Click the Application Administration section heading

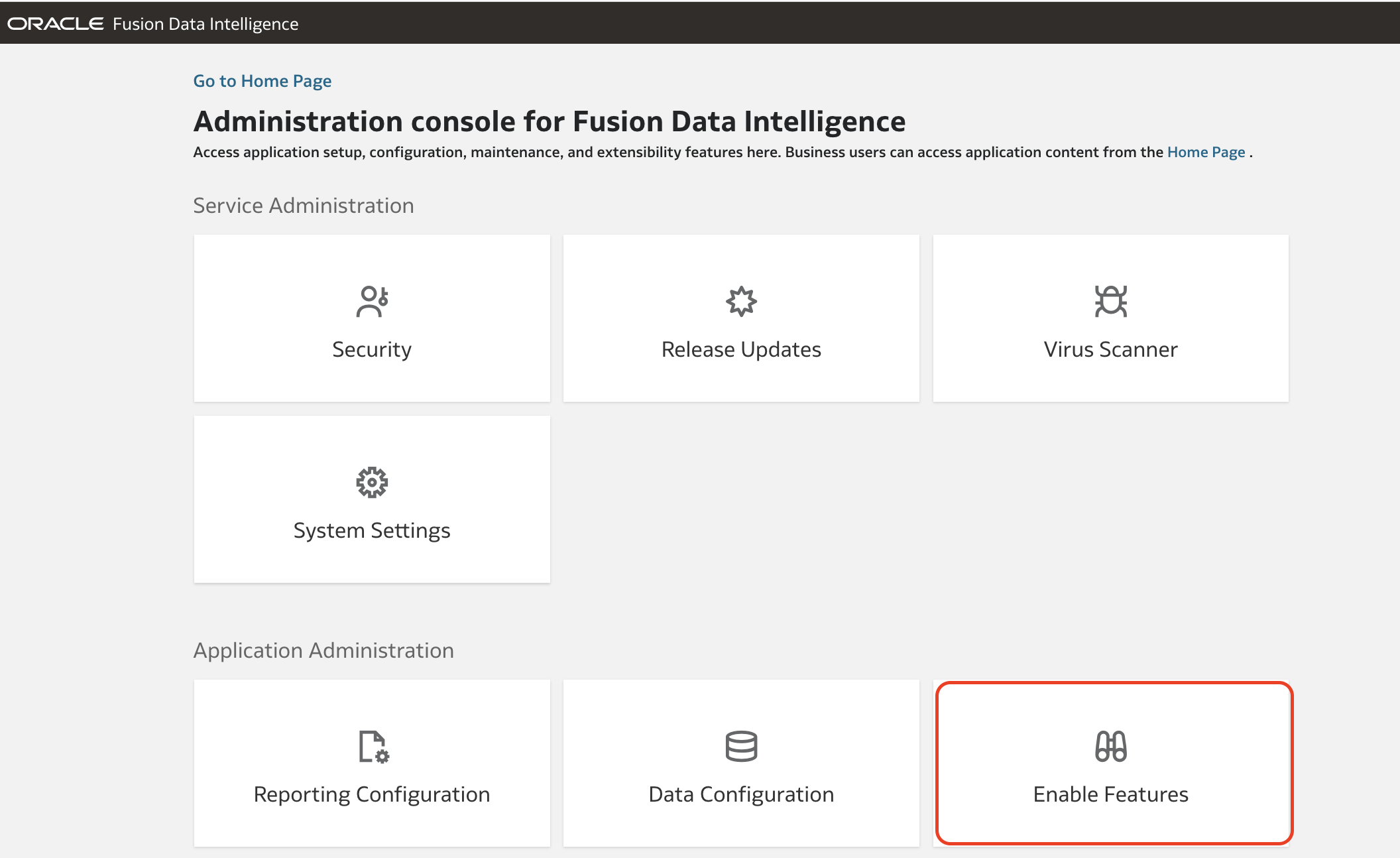(x=323, y=650)
